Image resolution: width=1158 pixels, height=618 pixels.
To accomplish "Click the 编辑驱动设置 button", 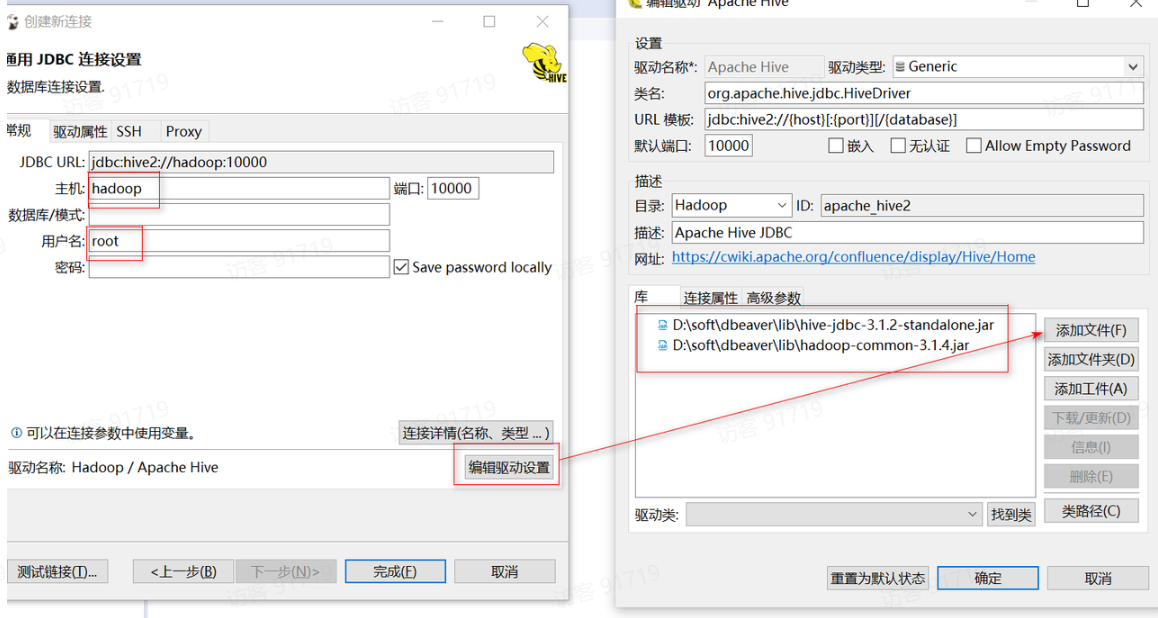I will click(x=509, y=467).
